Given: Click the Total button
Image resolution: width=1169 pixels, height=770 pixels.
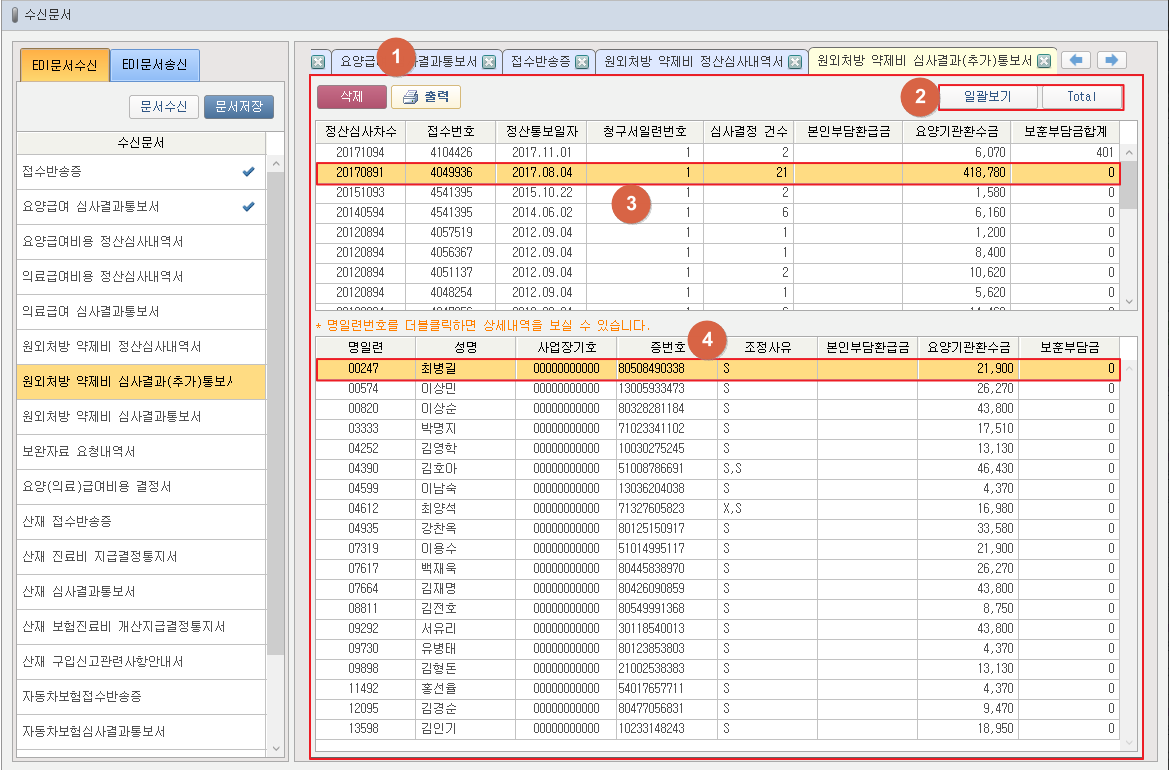Looking at the screenshot, I should (x=1081, y=97).
